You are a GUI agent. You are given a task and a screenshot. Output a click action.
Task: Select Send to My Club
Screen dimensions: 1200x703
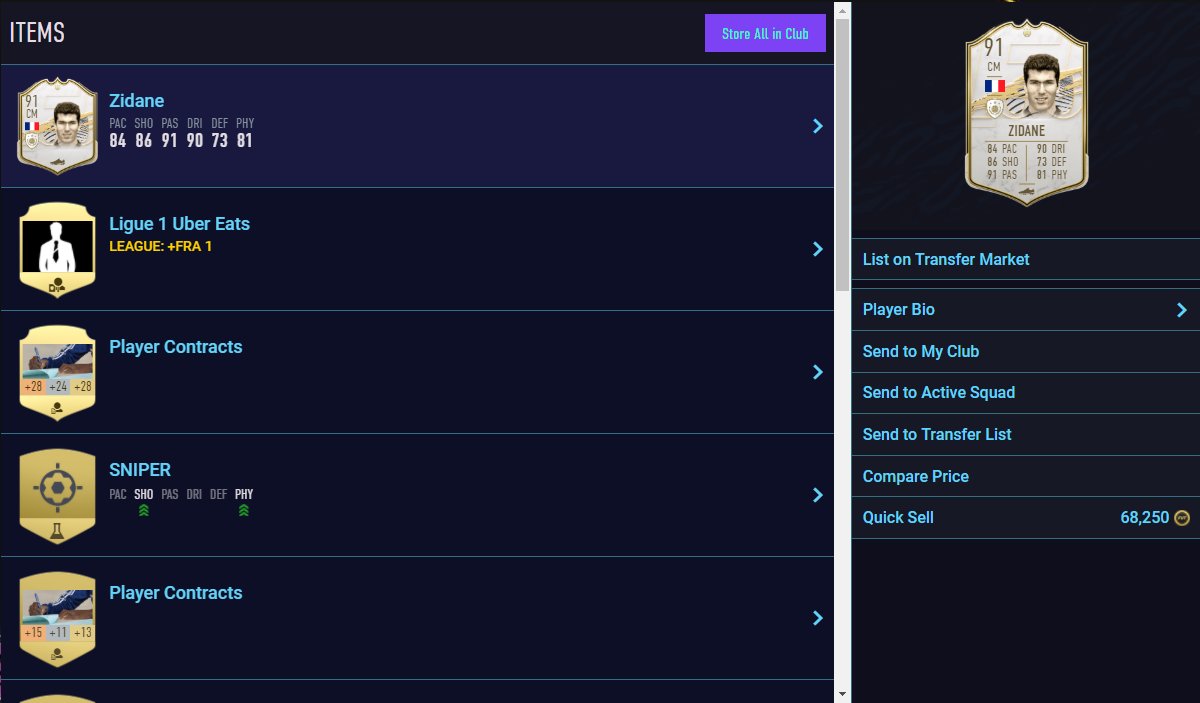coord(1025,351)
